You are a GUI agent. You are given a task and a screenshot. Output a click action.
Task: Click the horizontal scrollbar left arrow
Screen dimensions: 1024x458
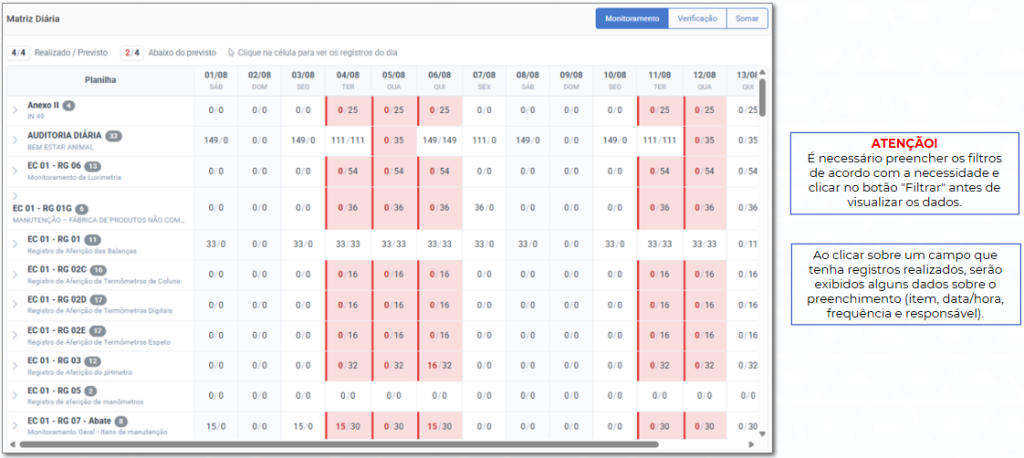pyautogui.click(x=11, y=444)
